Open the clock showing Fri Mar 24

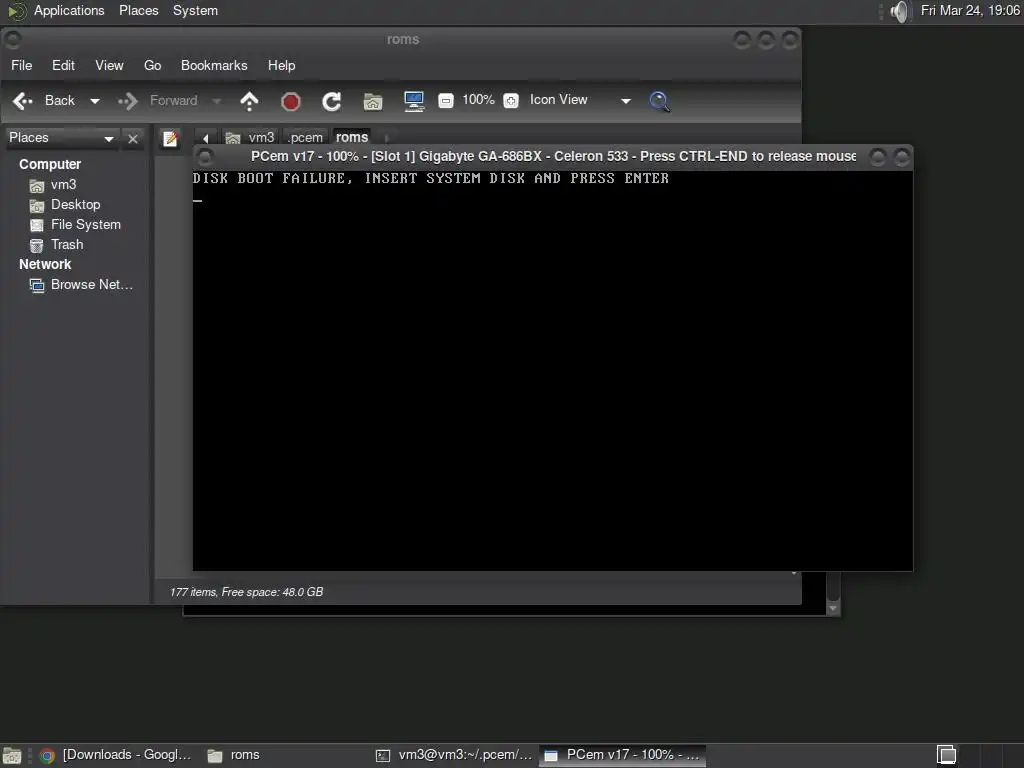tap(970, 10)
